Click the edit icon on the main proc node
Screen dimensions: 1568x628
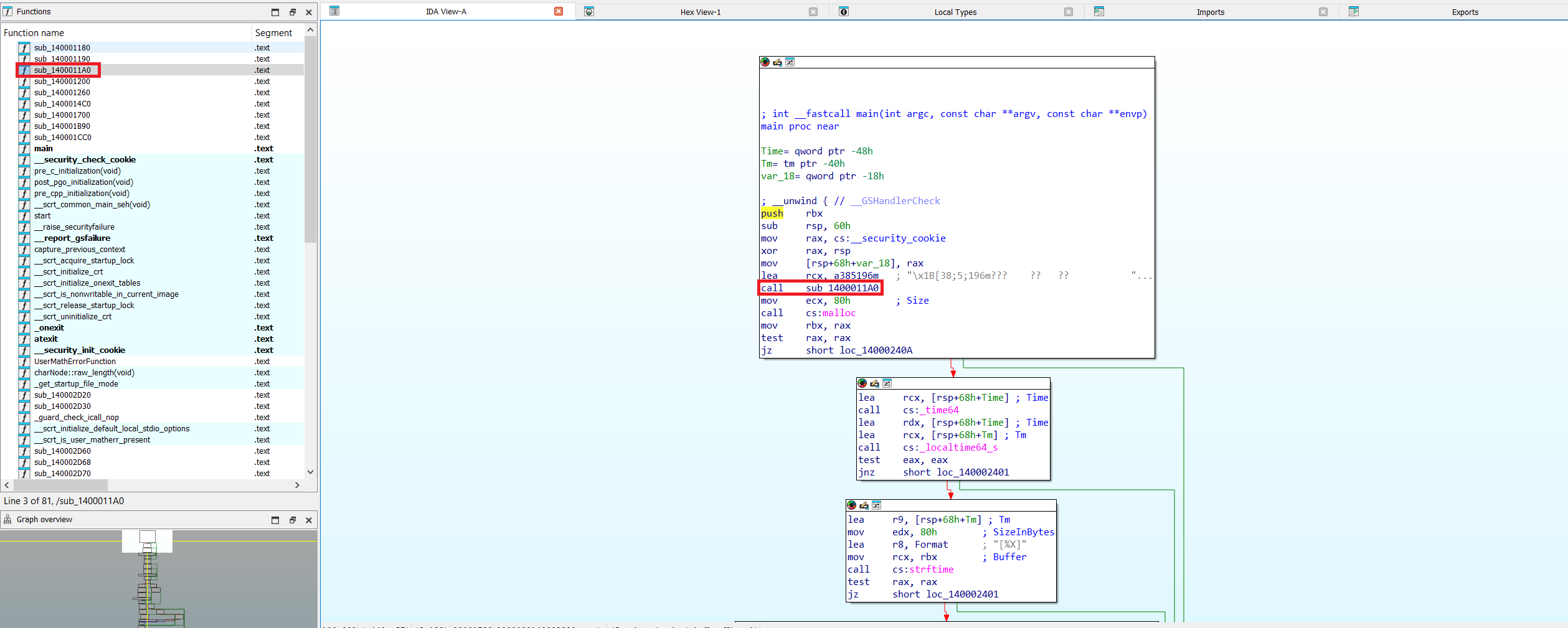click(777, 62)
